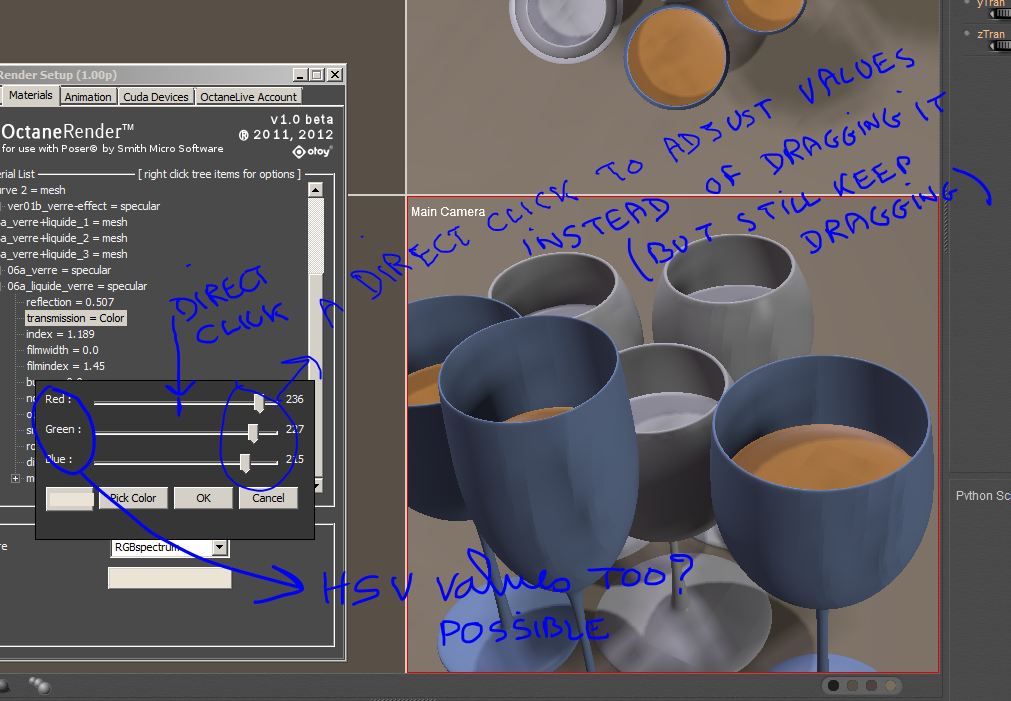Select the filmindex = 1.45 row

[x=65, y=366]
